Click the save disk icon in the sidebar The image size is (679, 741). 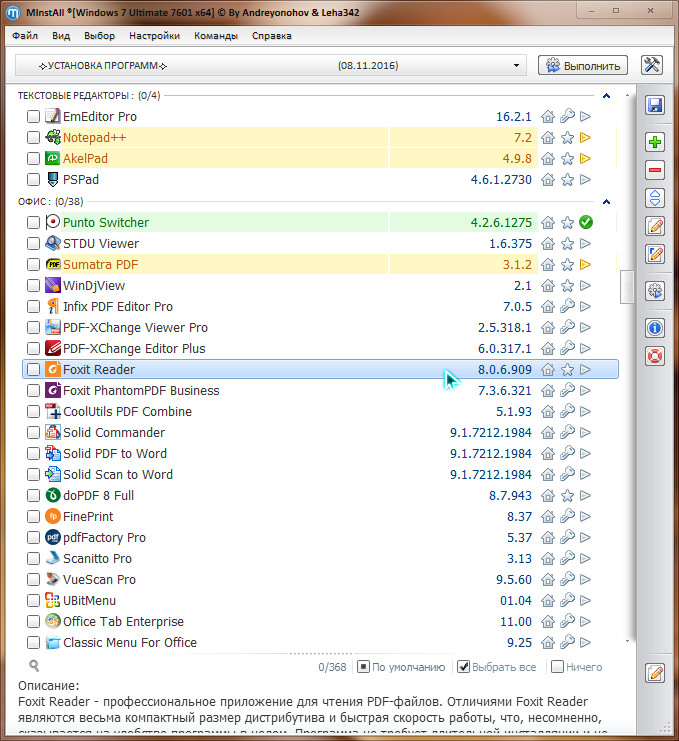coord(655,105)
